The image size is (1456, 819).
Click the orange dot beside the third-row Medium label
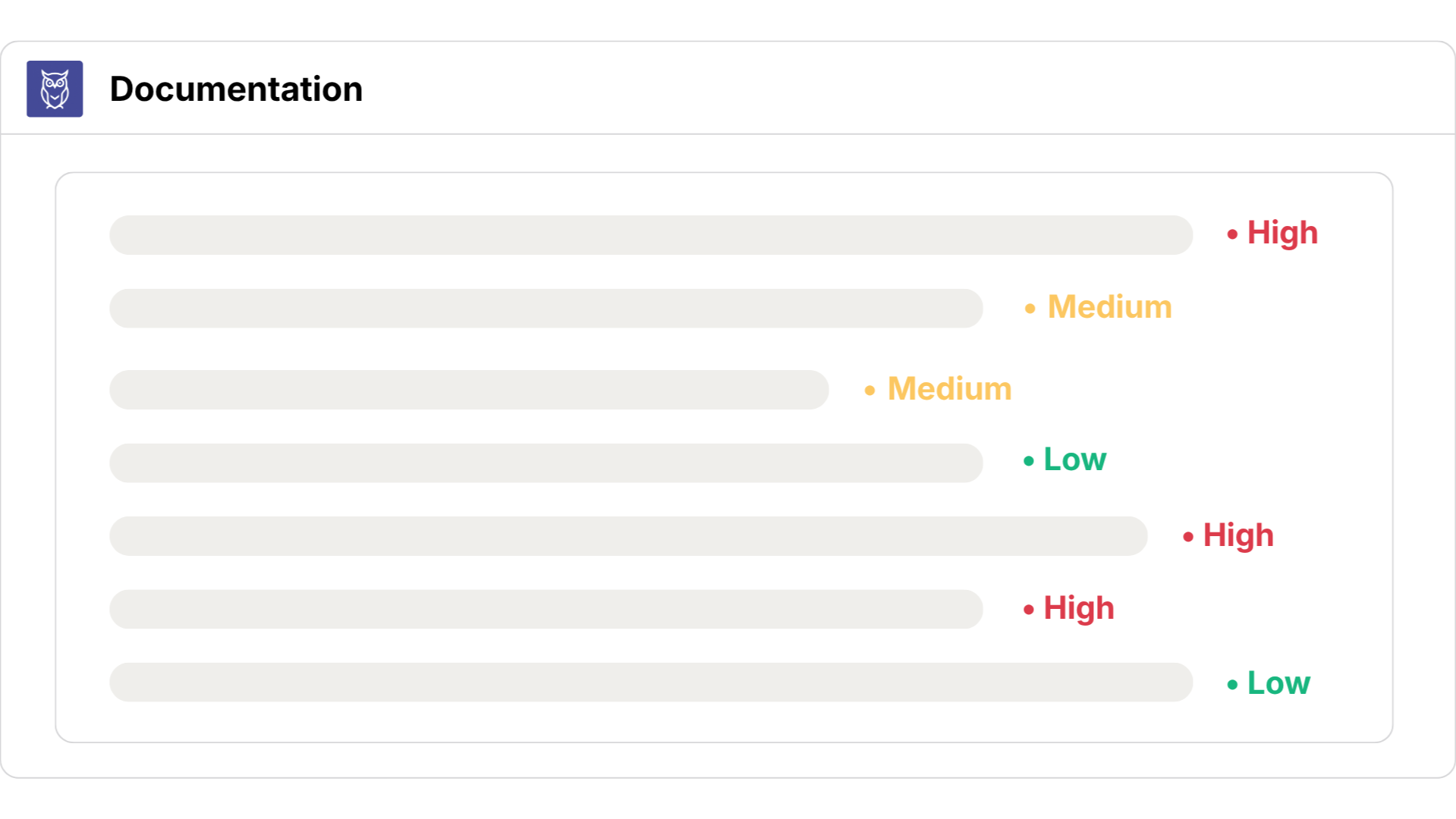870,391
